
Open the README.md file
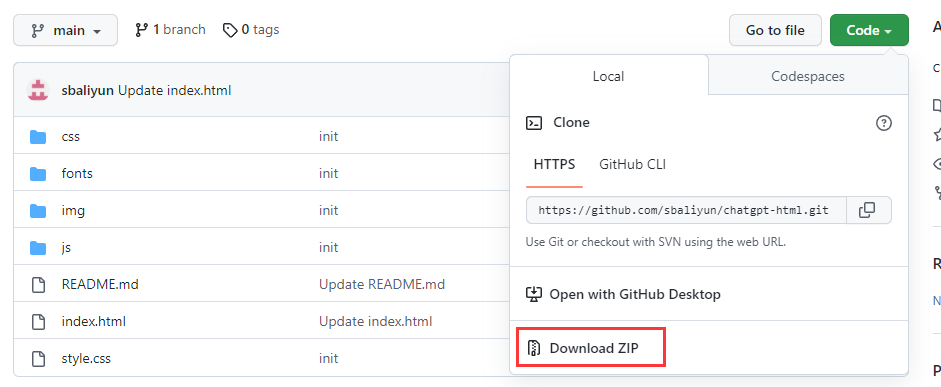pos(100,284)
